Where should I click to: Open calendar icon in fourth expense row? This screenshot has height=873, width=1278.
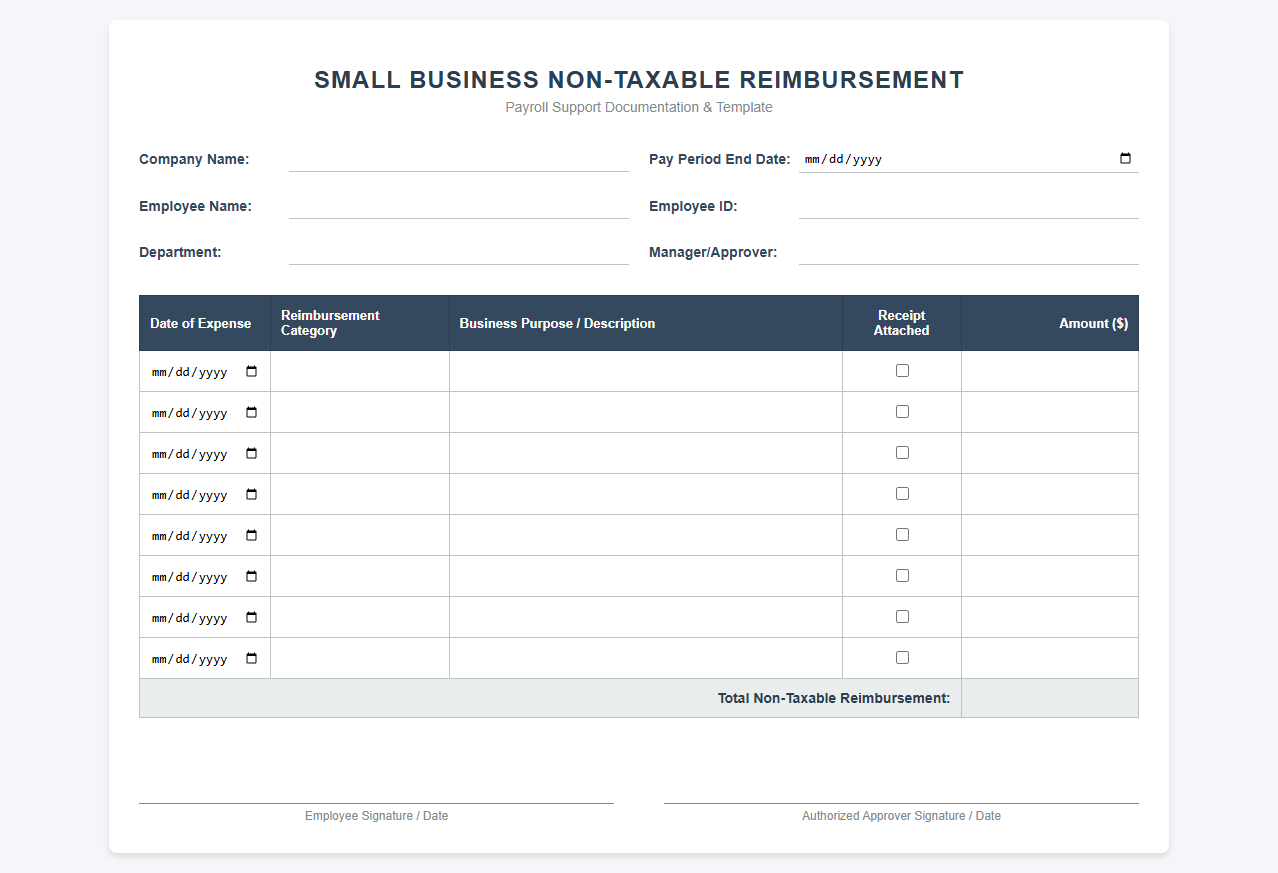(x=251, y=494)
